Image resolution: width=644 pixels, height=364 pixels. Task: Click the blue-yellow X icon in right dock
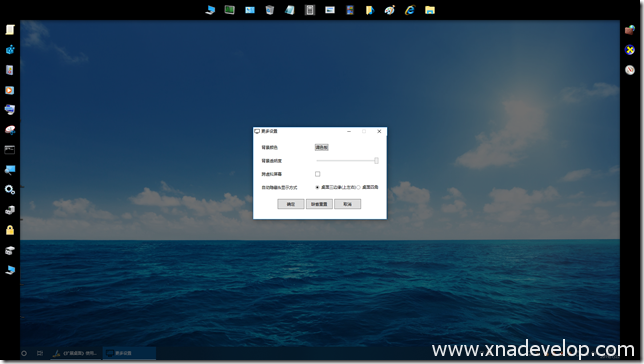(x=630, y=50)
